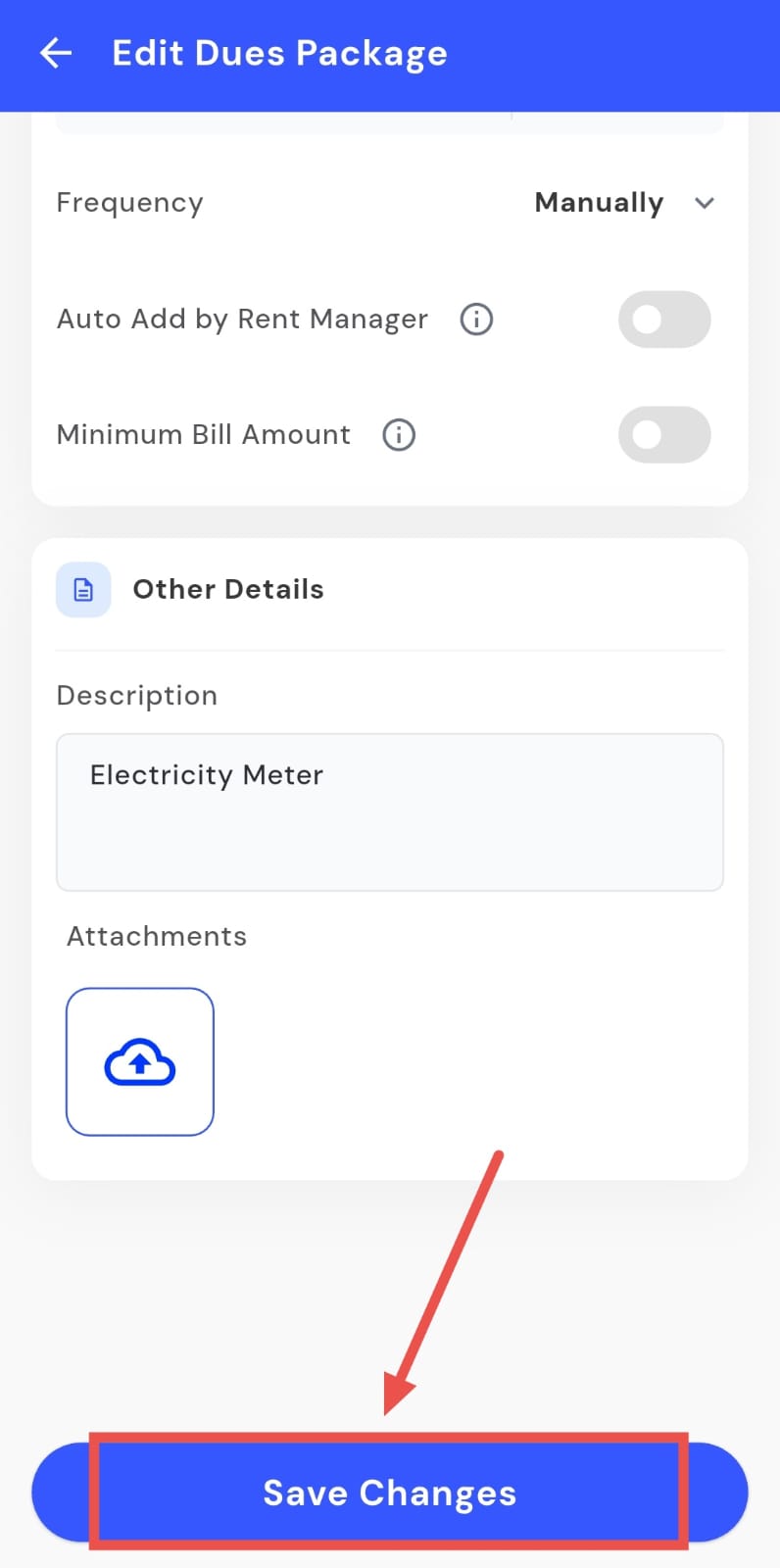Click the info icon beside Auto Add by Rent Manager
The image size is (780, 1568).
pos(476,318)
